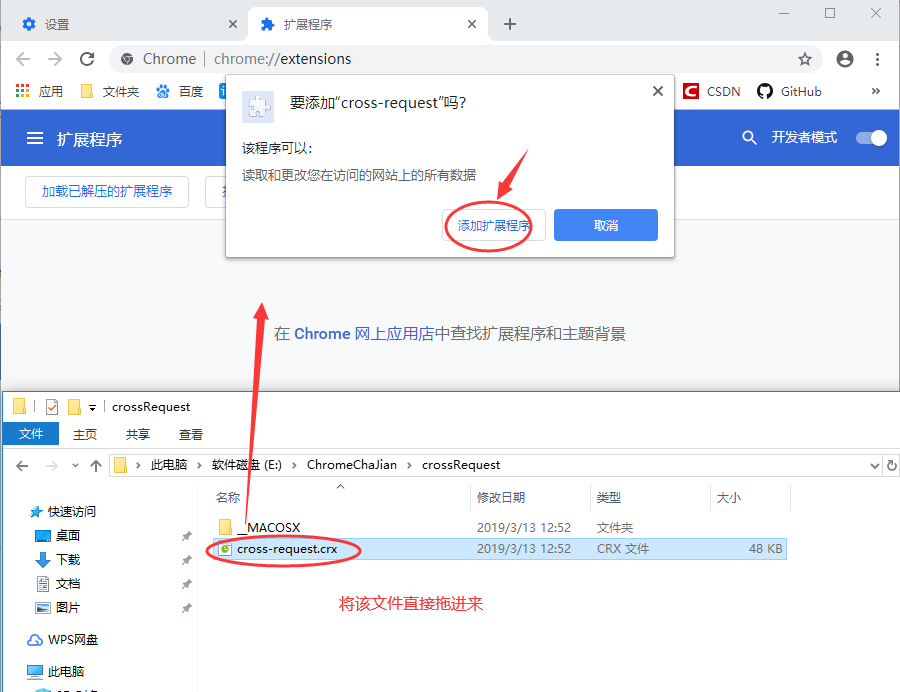The height and width of the screenshot is (692, 900).
Task: Switch to the 查看 ribbon tab
Action: [x=190, y=434]
